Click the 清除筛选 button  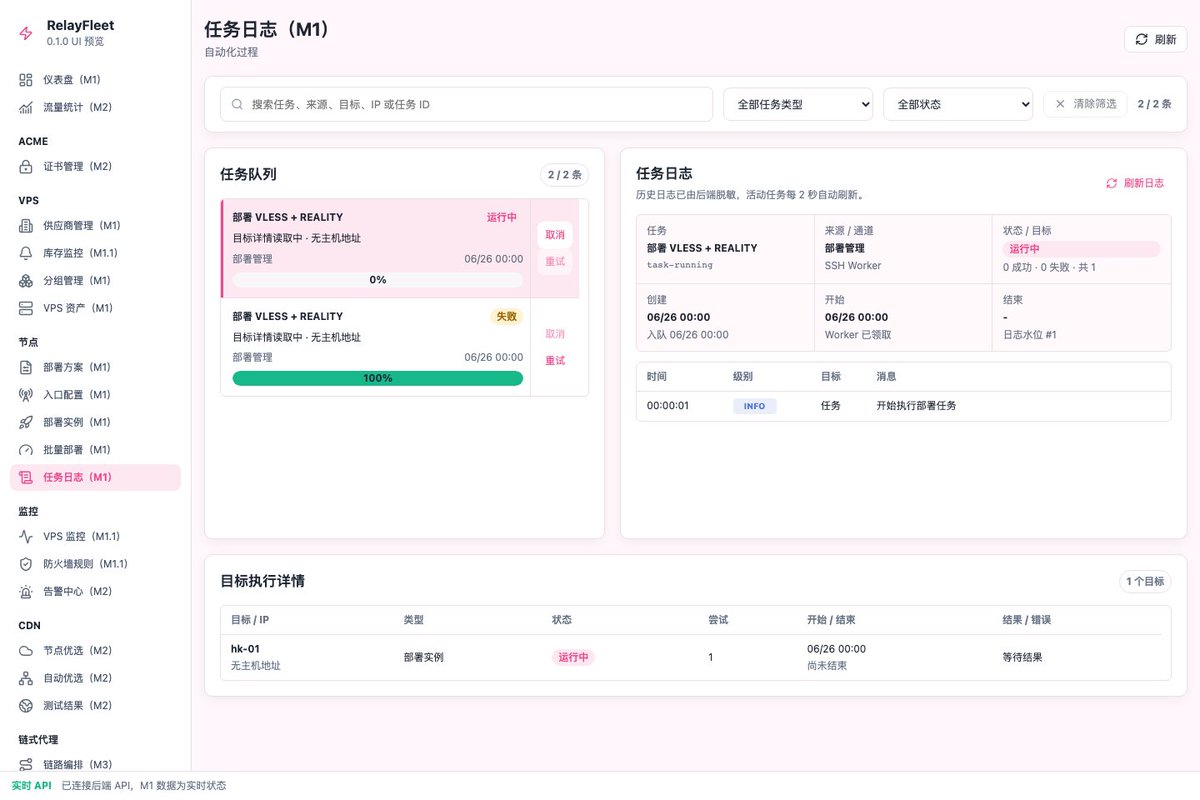tap(1085, 103)
